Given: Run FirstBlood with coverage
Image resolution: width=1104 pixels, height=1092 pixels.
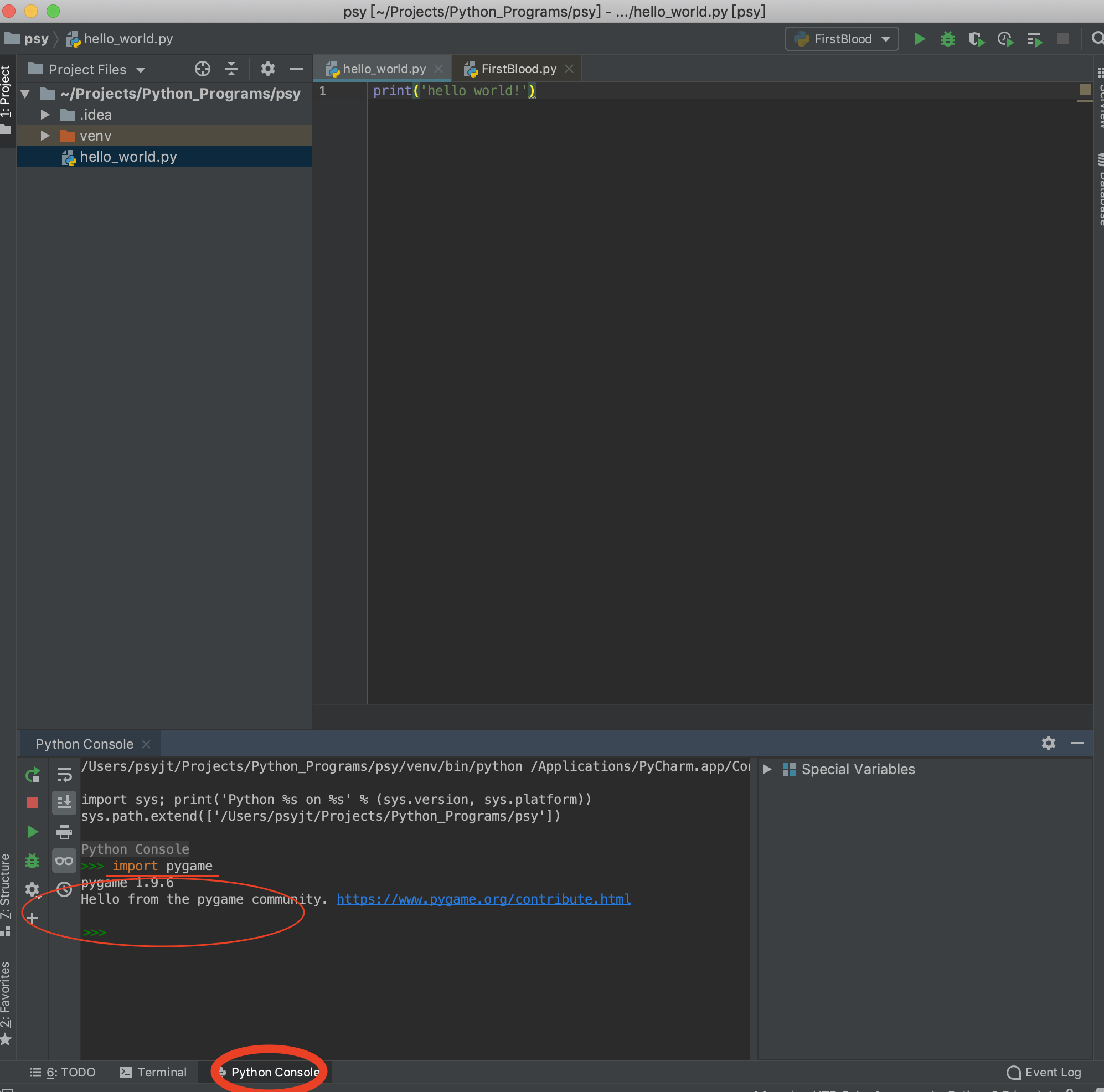Looking at the screenshot, I should 976,39.
